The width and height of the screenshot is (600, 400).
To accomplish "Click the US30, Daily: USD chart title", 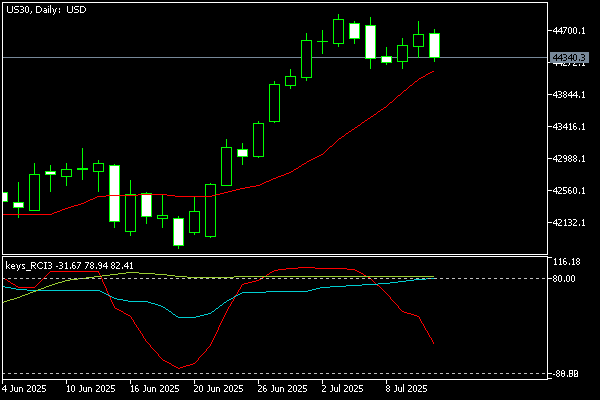I will (x=46, y=10).
